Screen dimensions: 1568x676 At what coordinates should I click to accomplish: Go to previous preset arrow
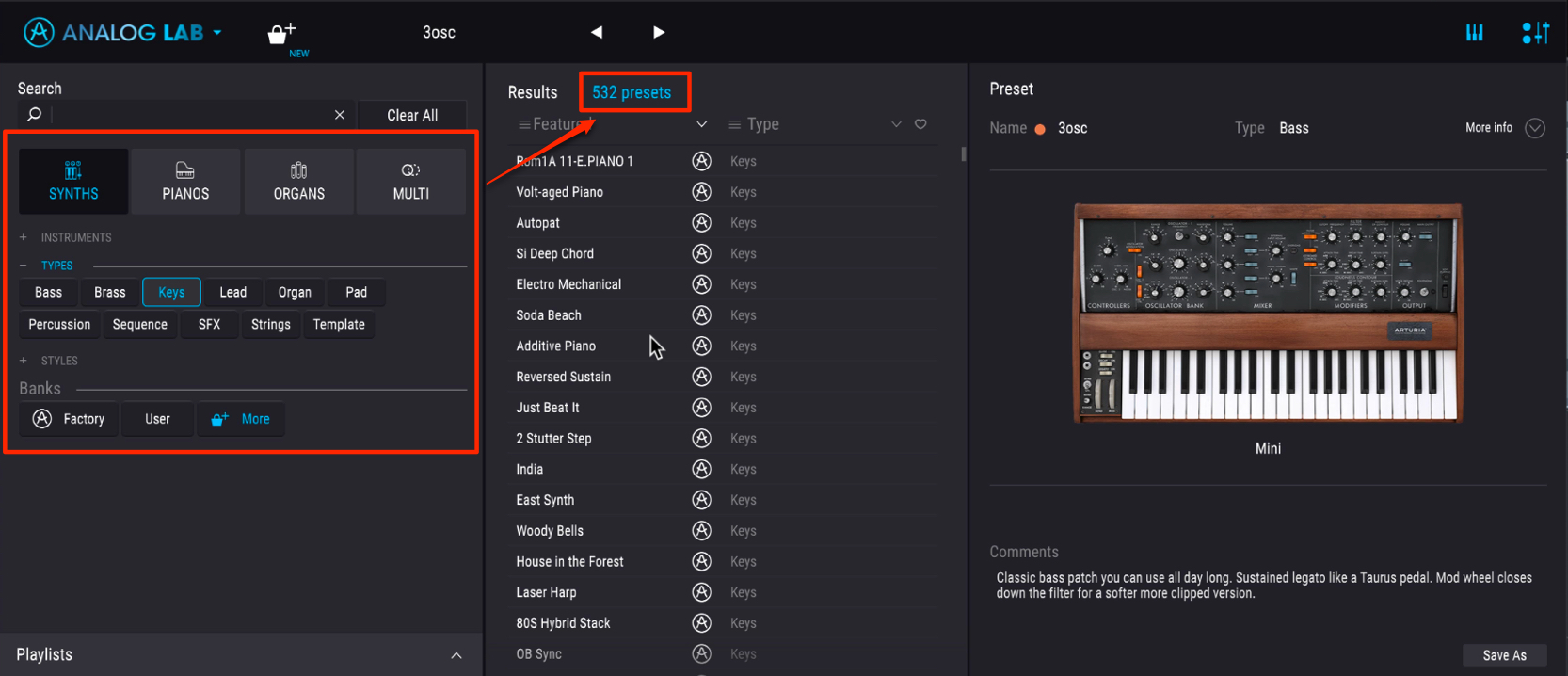(597, 32)
